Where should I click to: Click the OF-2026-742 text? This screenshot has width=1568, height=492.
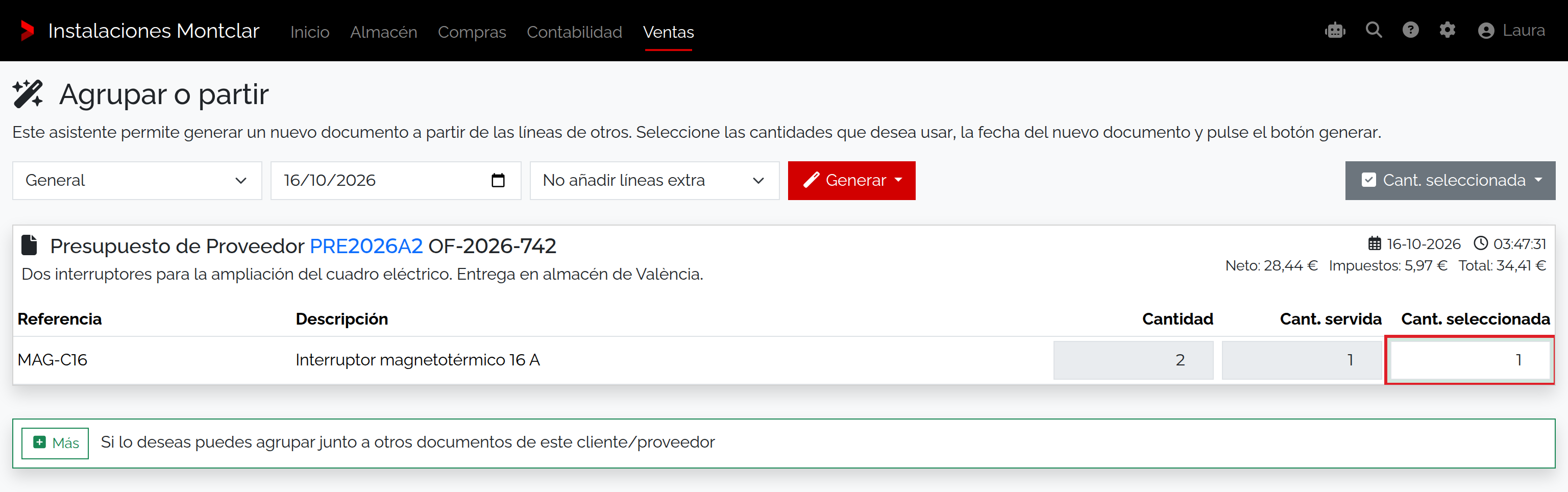(492, 246)
